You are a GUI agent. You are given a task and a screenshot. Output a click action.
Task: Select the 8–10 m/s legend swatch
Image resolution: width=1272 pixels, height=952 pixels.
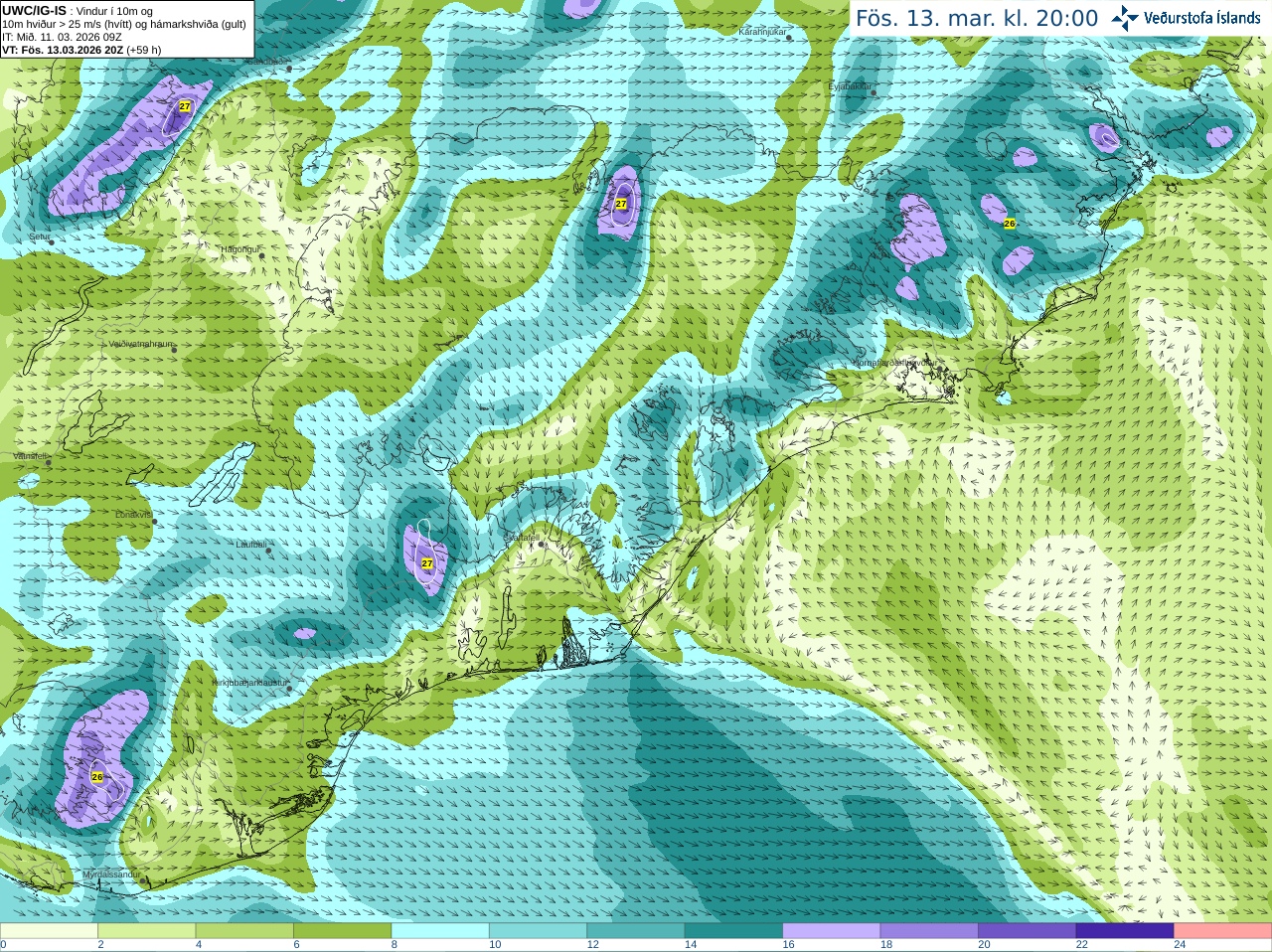(x=440, y=931)
